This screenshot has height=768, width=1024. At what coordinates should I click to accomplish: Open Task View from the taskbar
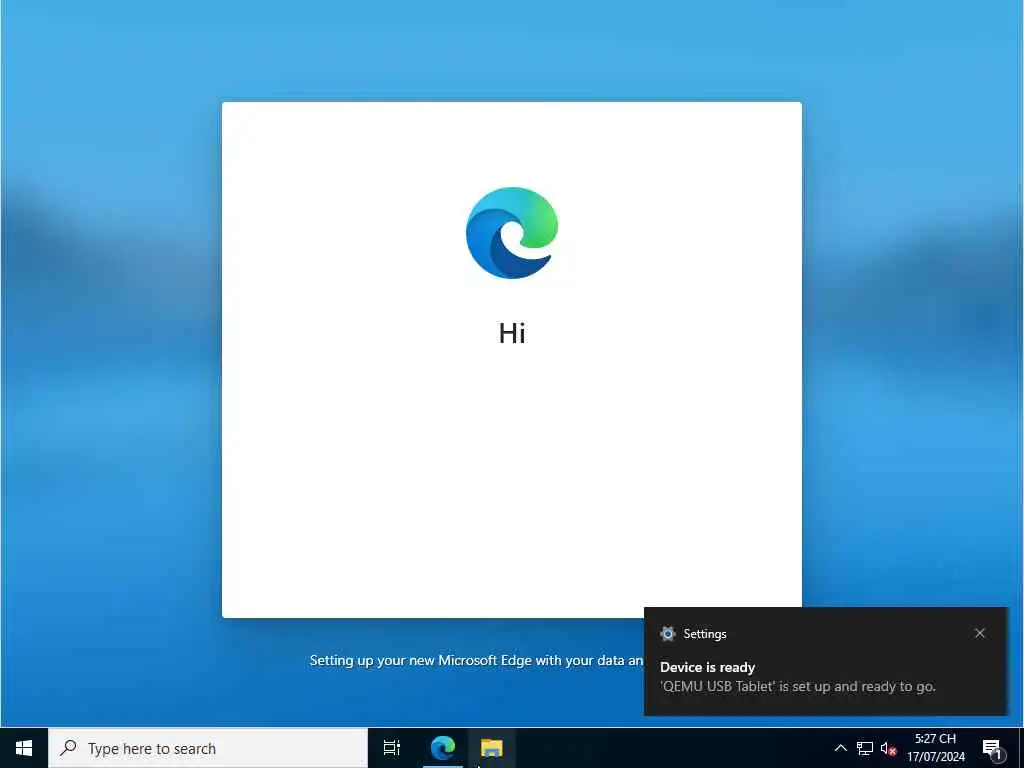pyautogui.click(x=392, y=748)
